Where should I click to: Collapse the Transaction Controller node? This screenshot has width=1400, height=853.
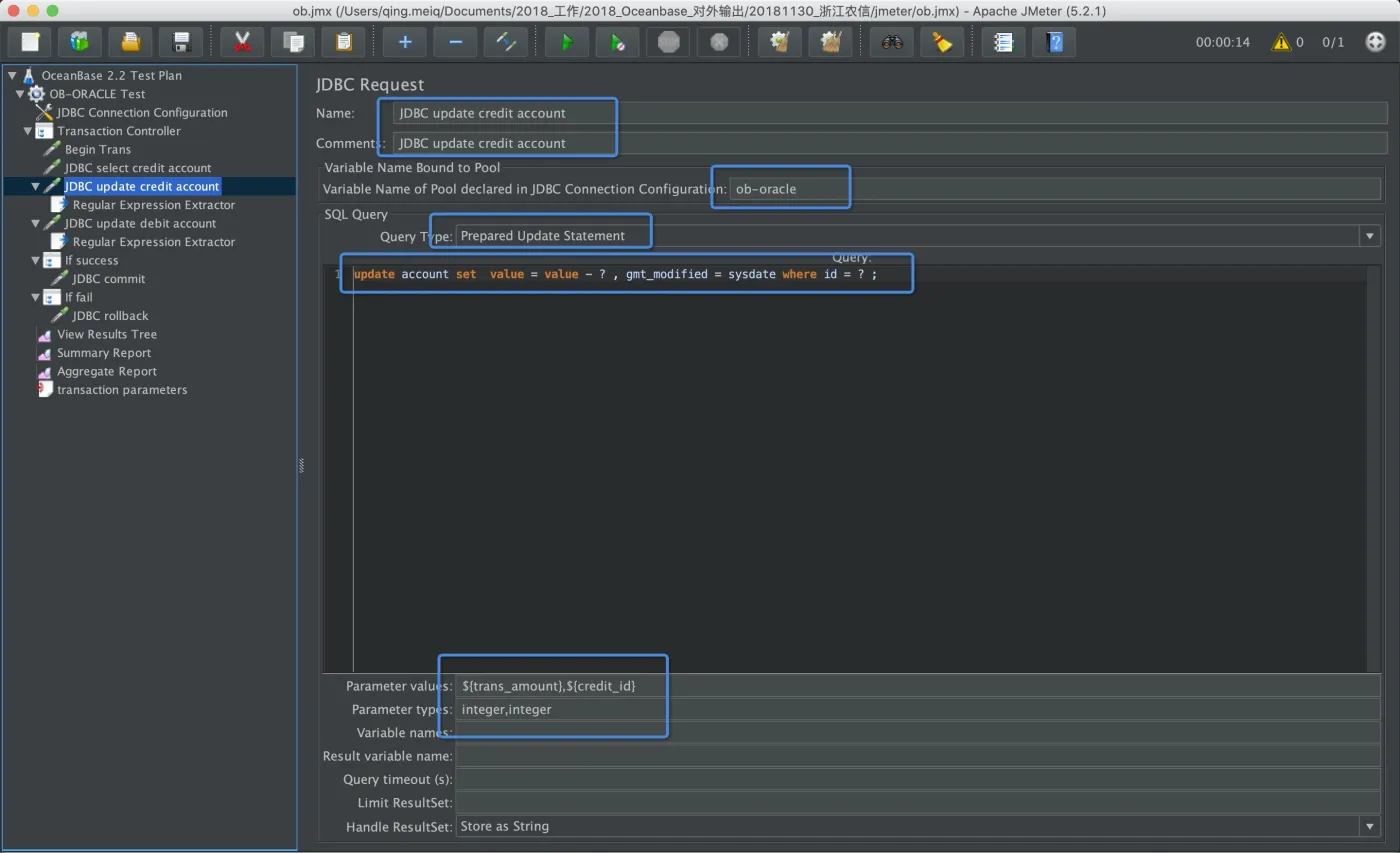[27, 131]
